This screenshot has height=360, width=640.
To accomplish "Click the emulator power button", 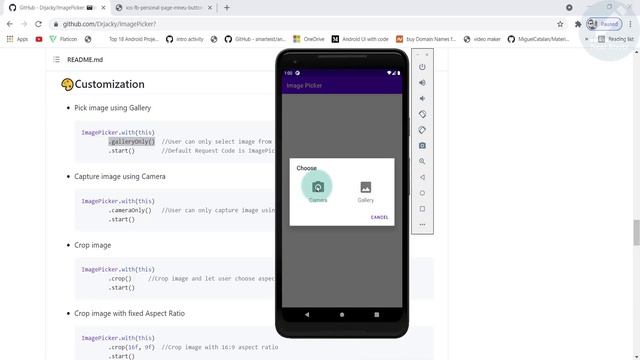I will point(422,67).
